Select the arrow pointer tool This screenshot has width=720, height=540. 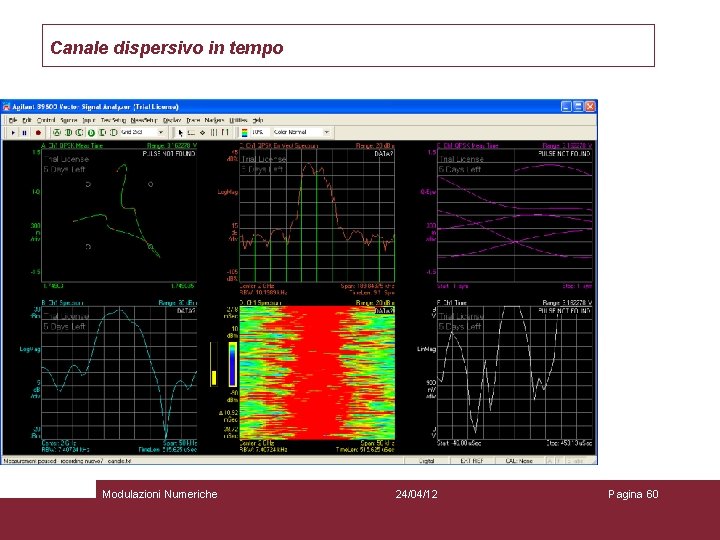[180, 133]
